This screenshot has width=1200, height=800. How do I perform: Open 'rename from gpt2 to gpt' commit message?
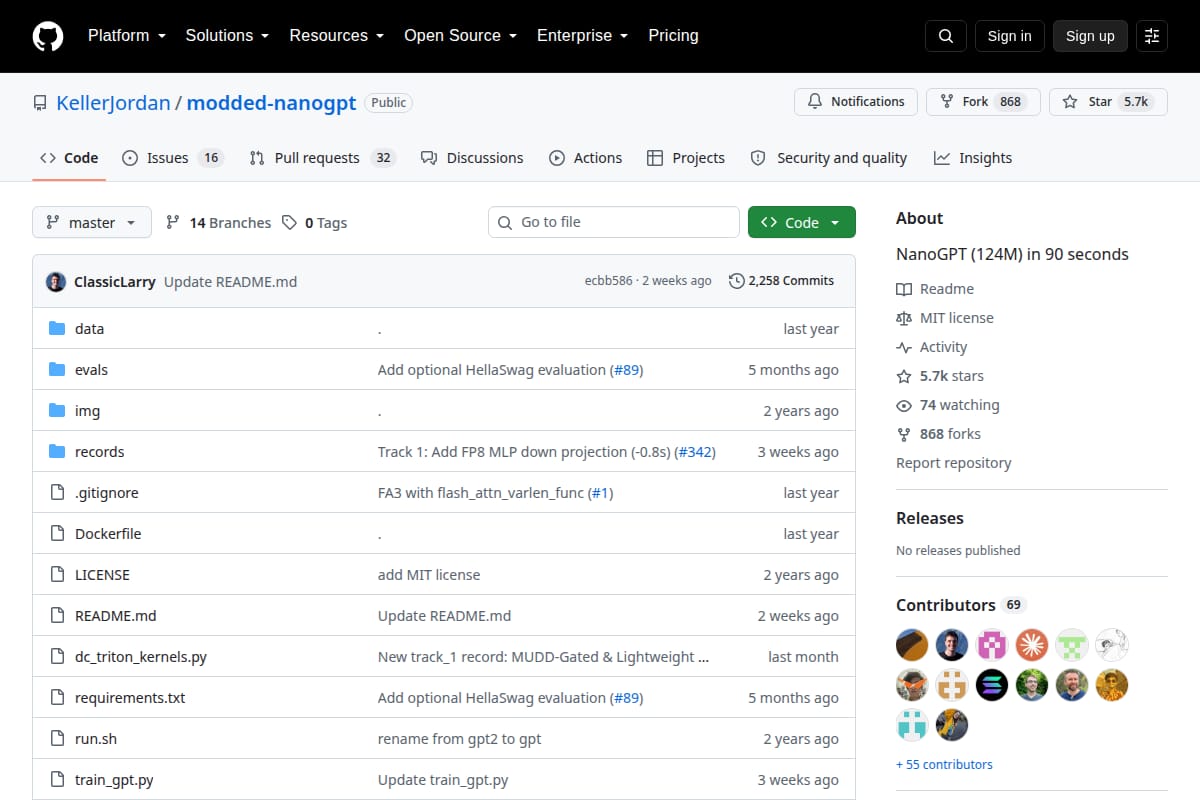coord(460,739)
